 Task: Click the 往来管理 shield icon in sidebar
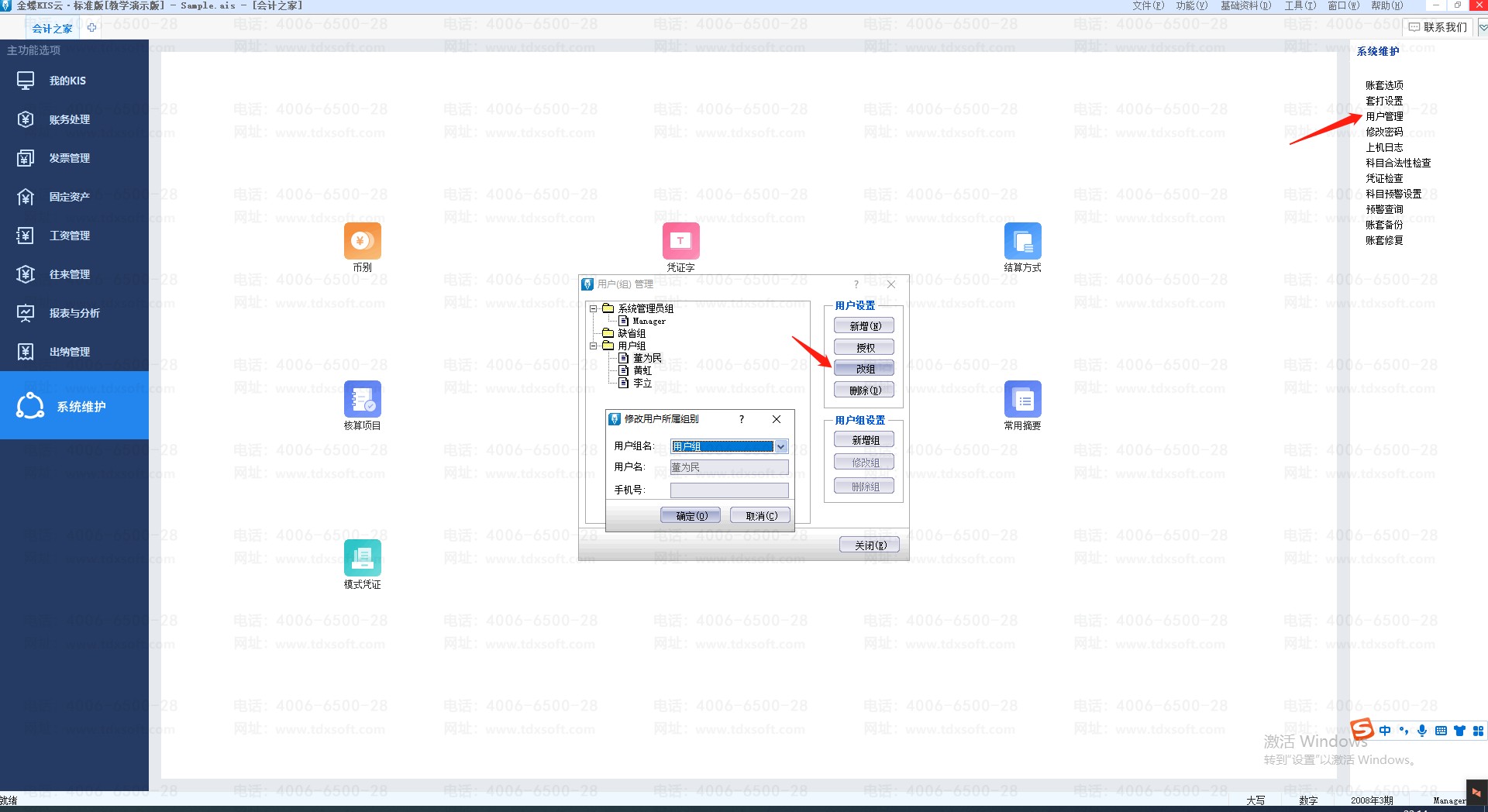point(26,274)
